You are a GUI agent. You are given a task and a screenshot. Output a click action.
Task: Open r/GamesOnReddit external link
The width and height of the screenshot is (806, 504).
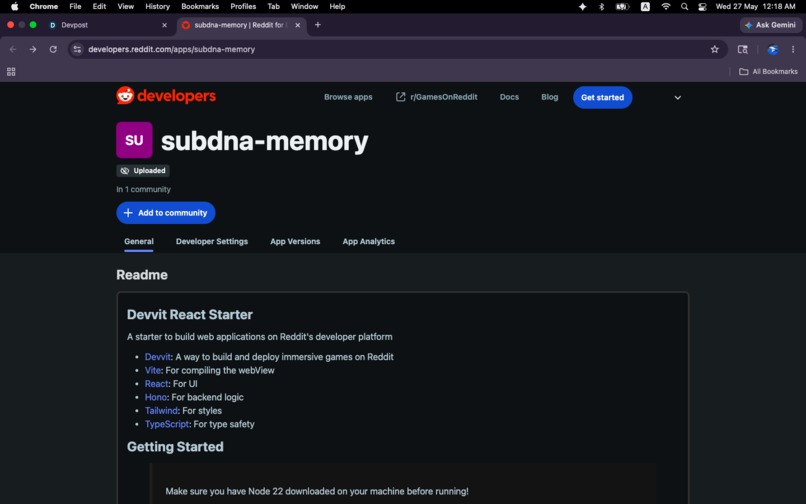(x=436, y=97)
